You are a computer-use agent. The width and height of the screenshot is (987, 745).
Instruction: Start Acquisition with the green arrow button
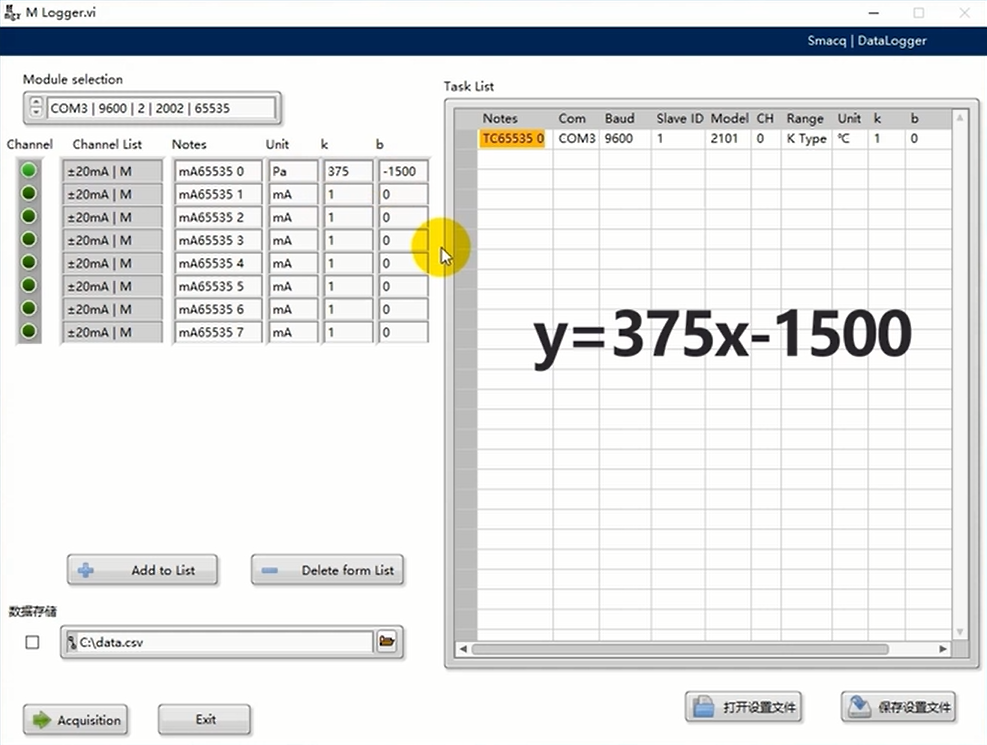(76, 720)
